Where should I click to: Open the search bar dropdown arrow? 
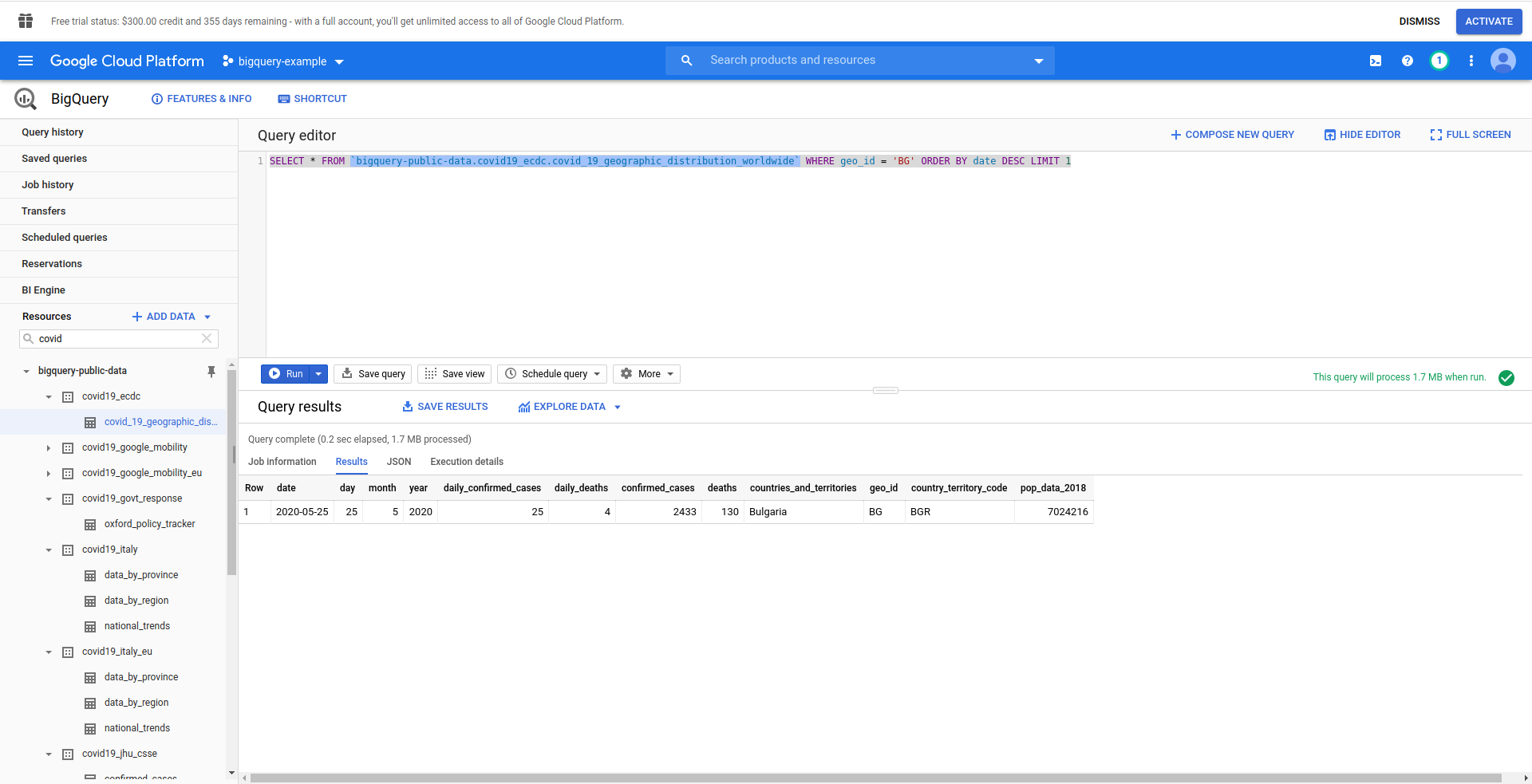point(1039,61)
